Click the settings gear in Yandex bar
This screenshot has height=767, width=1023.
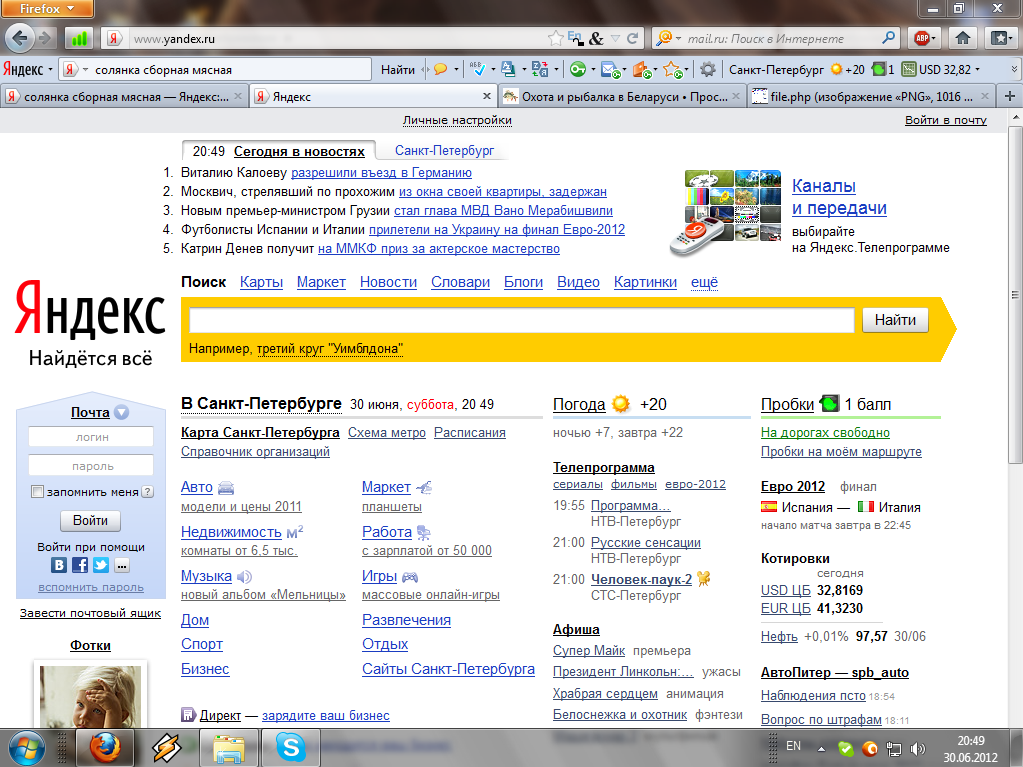pos(708,69)
